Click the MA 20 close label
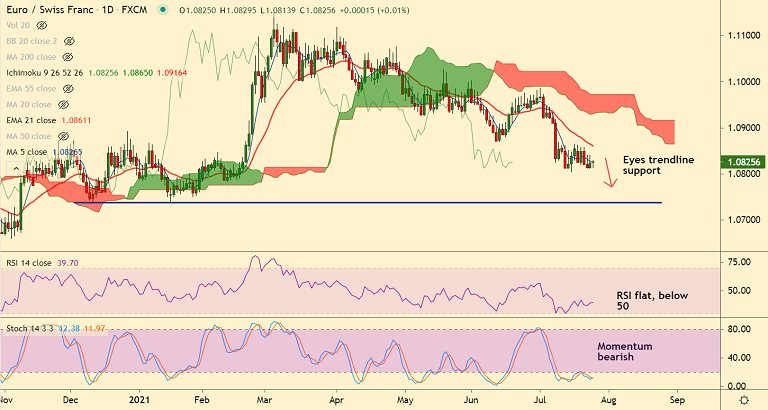This screenshot has width=768, height=410. [x=28, y=104]
